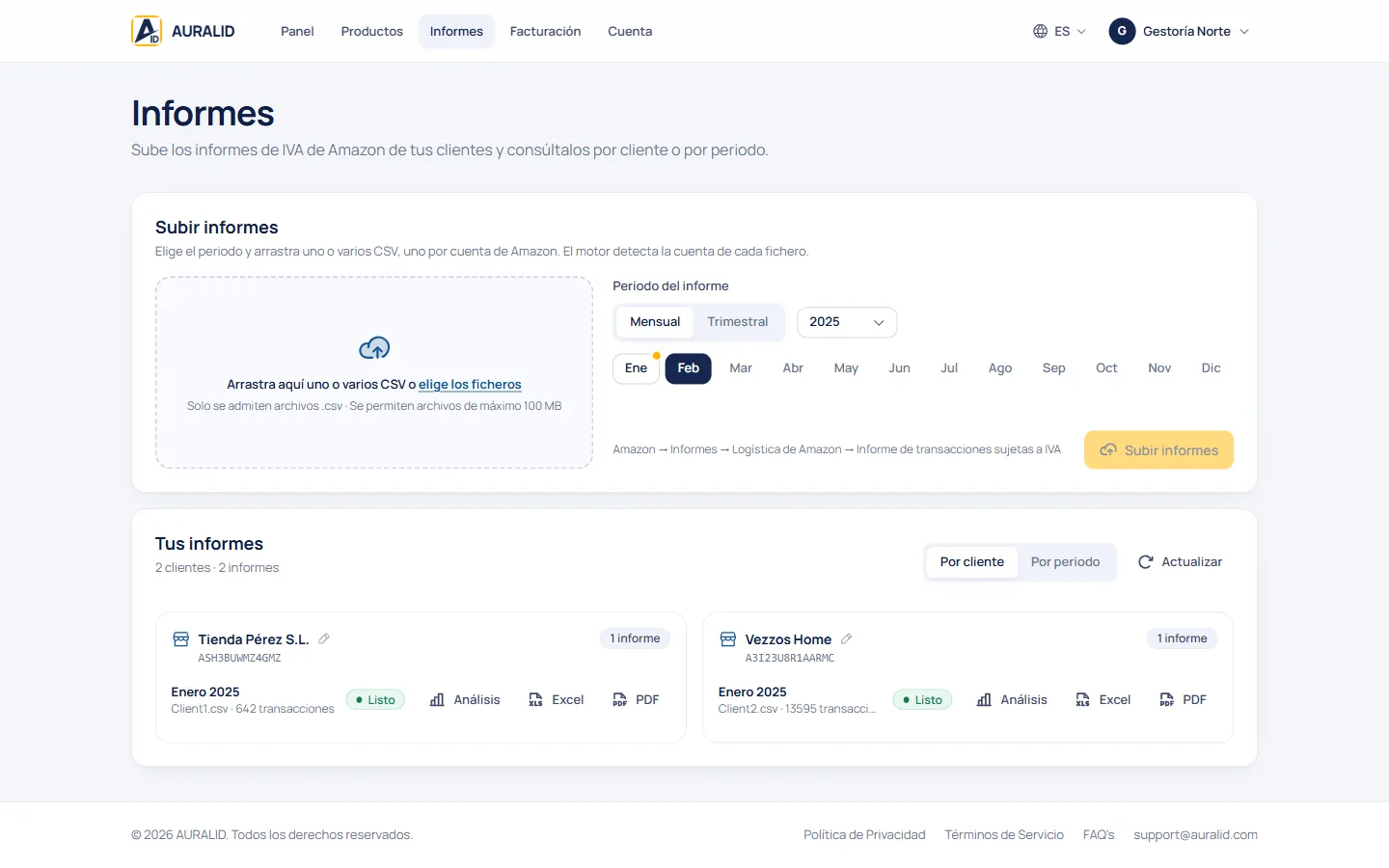1389x868 pixels.
Task: Select the Mensual period toggle
Action: [x=655, y=322]
